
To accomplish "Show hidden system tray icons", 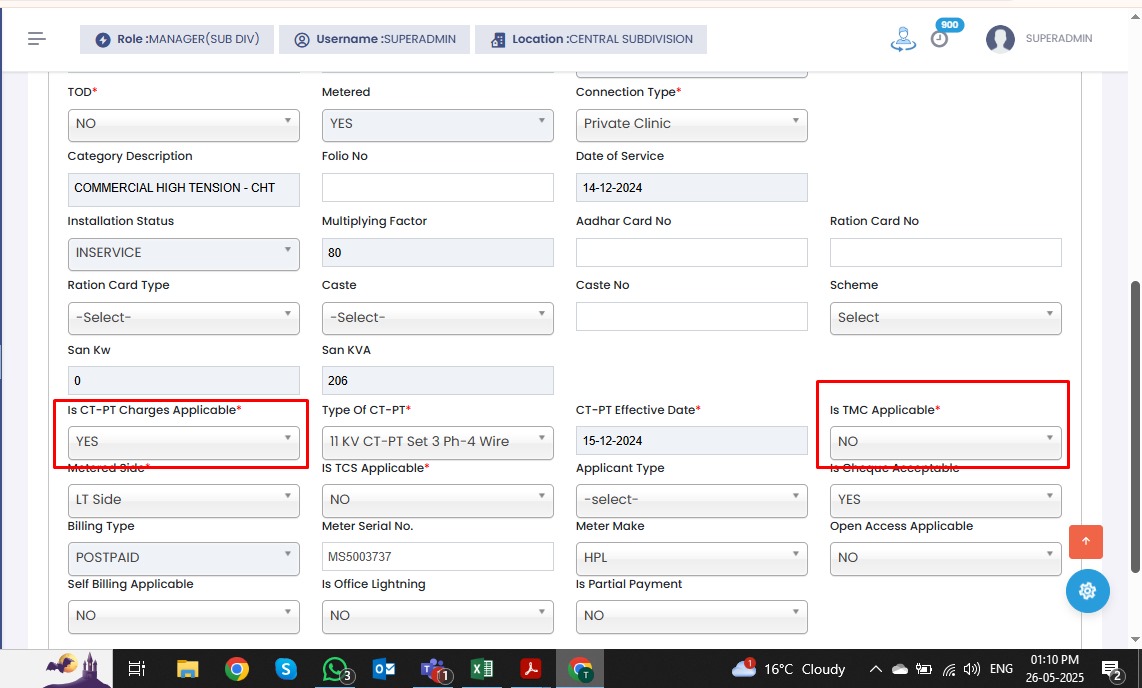I will pyautogui.click(x=876, y=668).
